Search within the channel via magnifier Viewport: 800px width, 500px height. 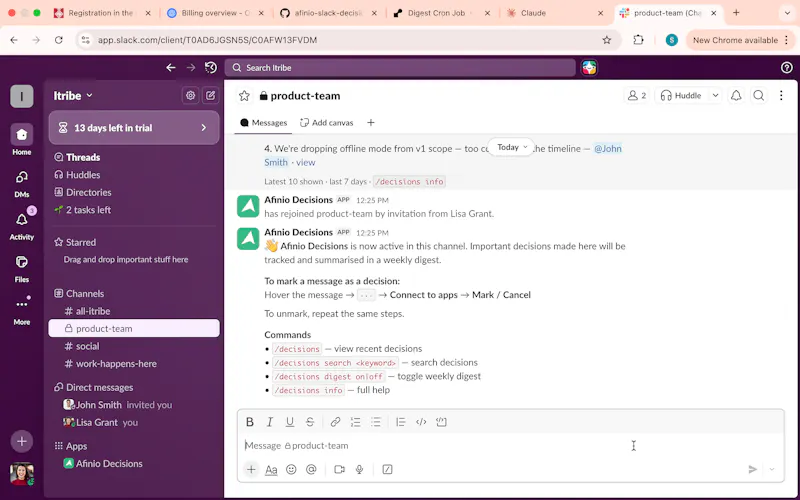click(x=759, y=95)
